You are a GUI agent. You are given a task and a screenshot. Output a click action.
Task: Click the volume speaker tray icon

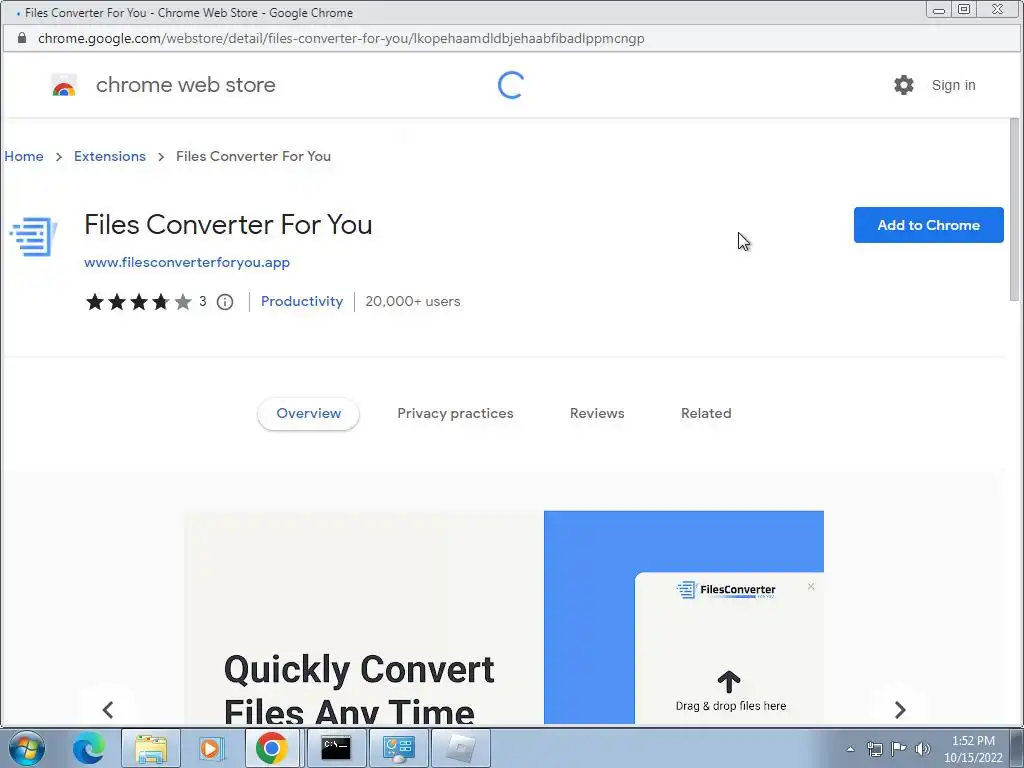coord(923,749)
